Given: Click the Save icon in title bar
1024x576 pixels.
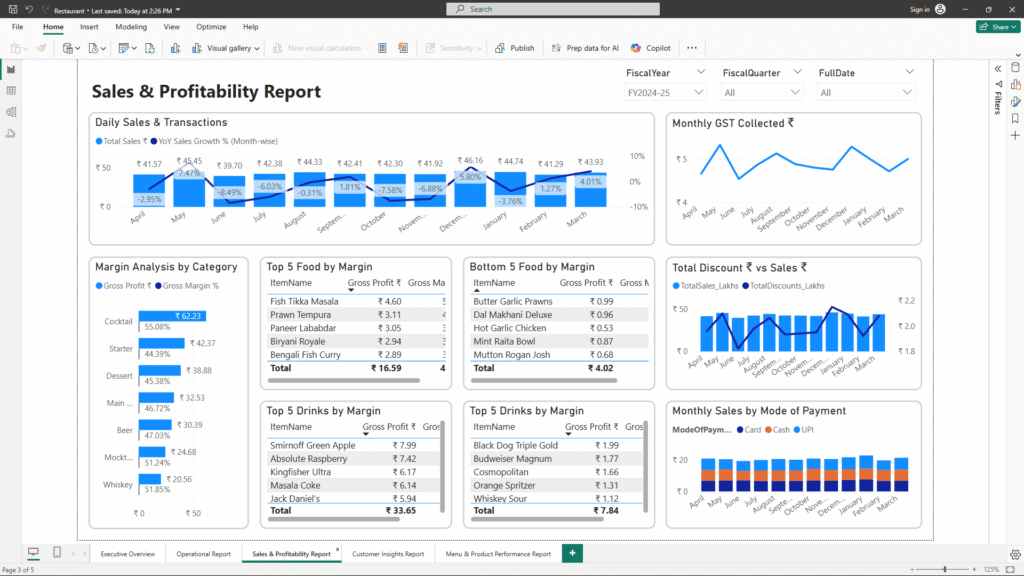Looking at the screenshot, I should click(x=12, y=9).
